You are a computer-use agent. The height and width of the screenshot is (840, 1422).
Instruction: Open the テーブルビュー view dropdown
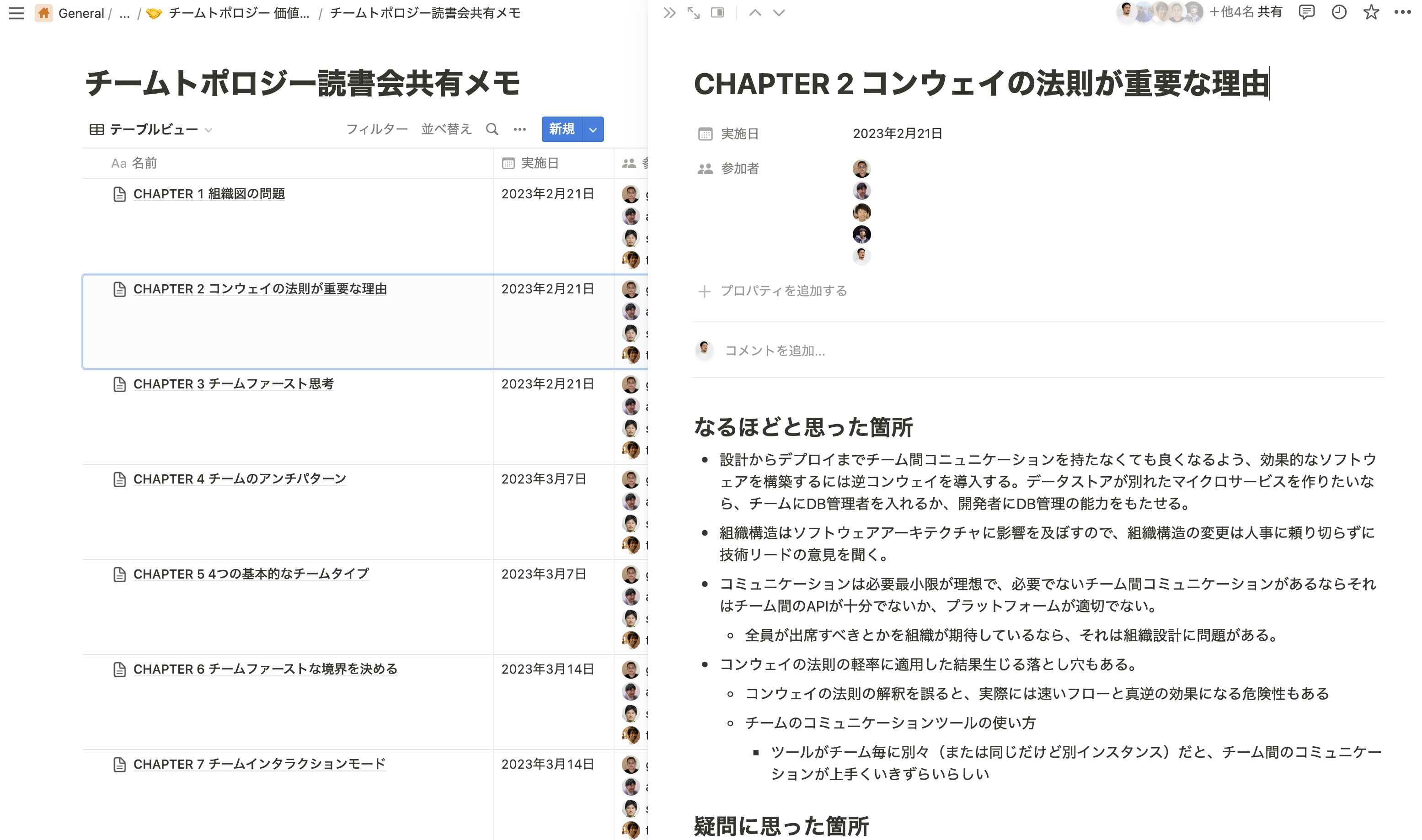209,130
